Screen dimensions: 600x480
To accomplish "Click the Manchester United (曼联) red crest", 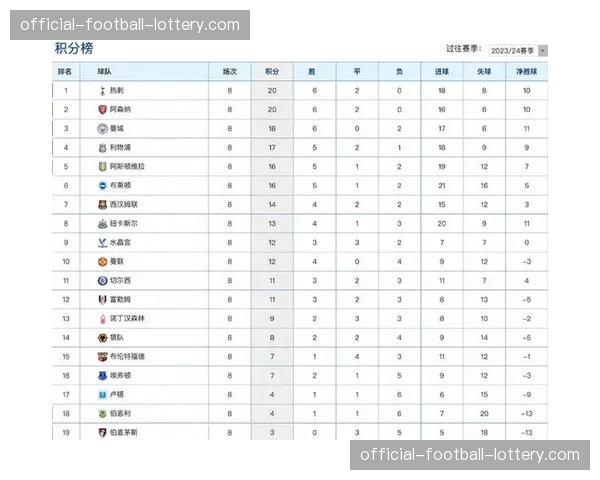I will 102,262.
